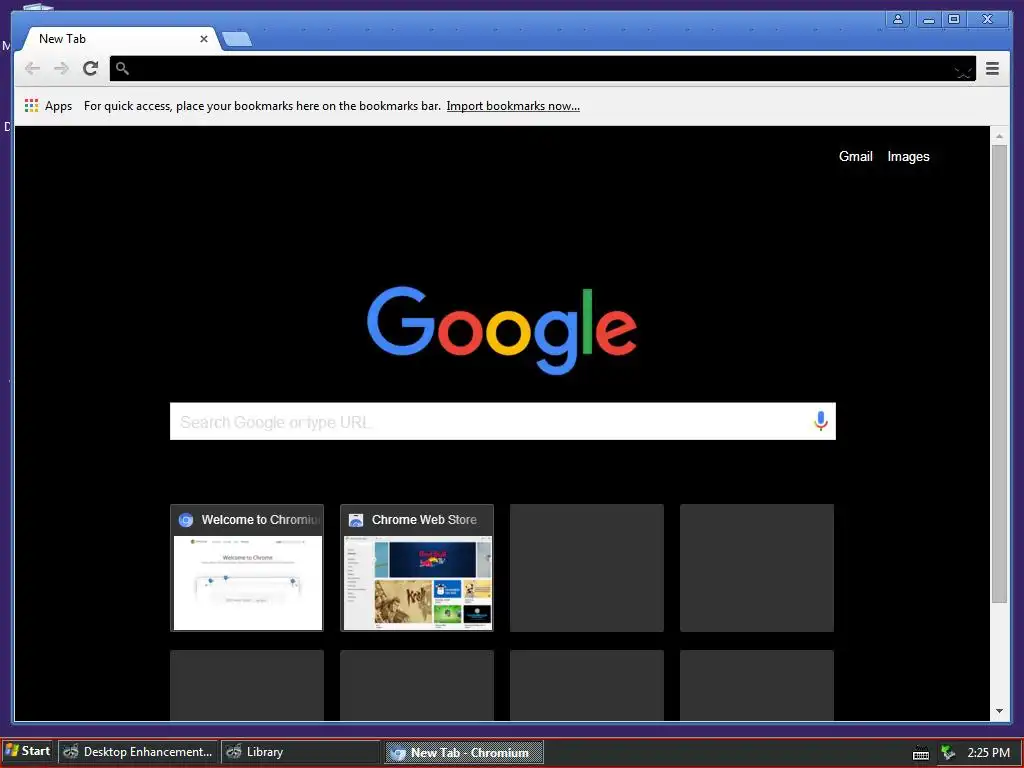1024x768 pixels.
Task: Open the Welcome to Chromium thumbnail
Action: pyautogui.click(x=247, y=568)
